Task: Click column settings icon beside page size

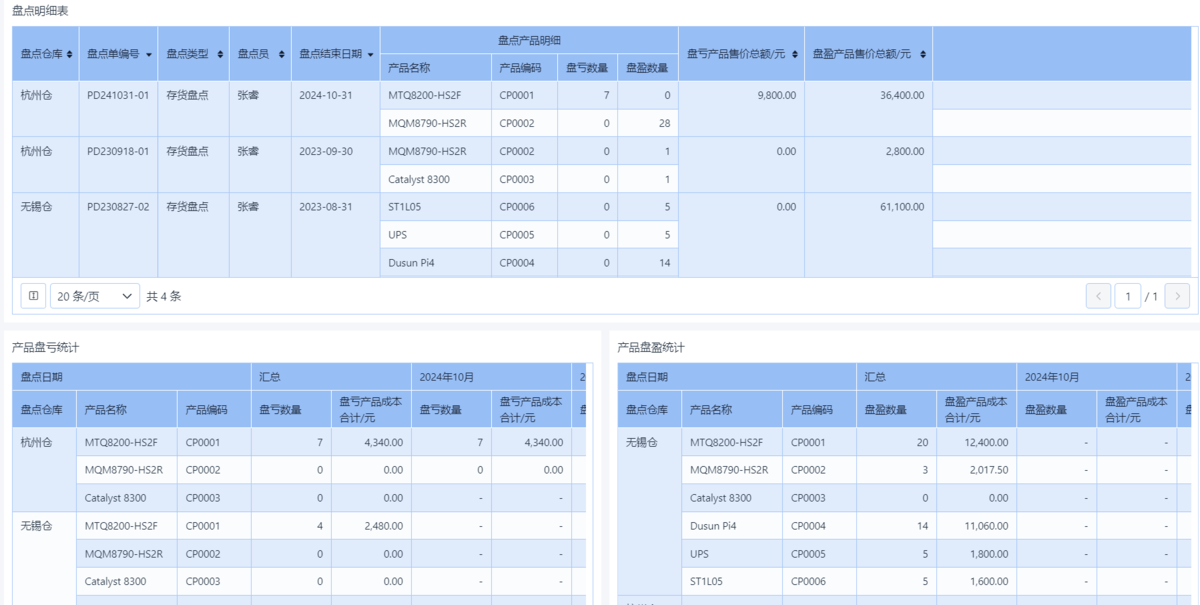Action: click(33, 296)
